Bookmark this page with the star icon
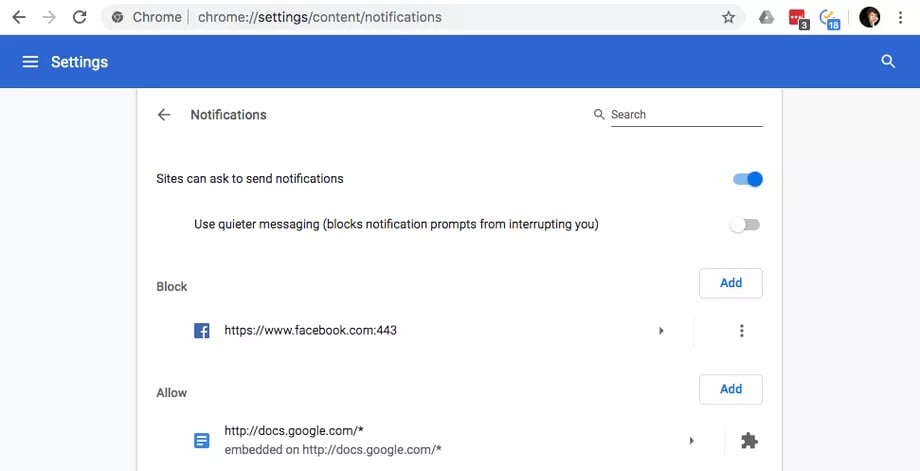920x471 pixels. [x=728, y=17]
